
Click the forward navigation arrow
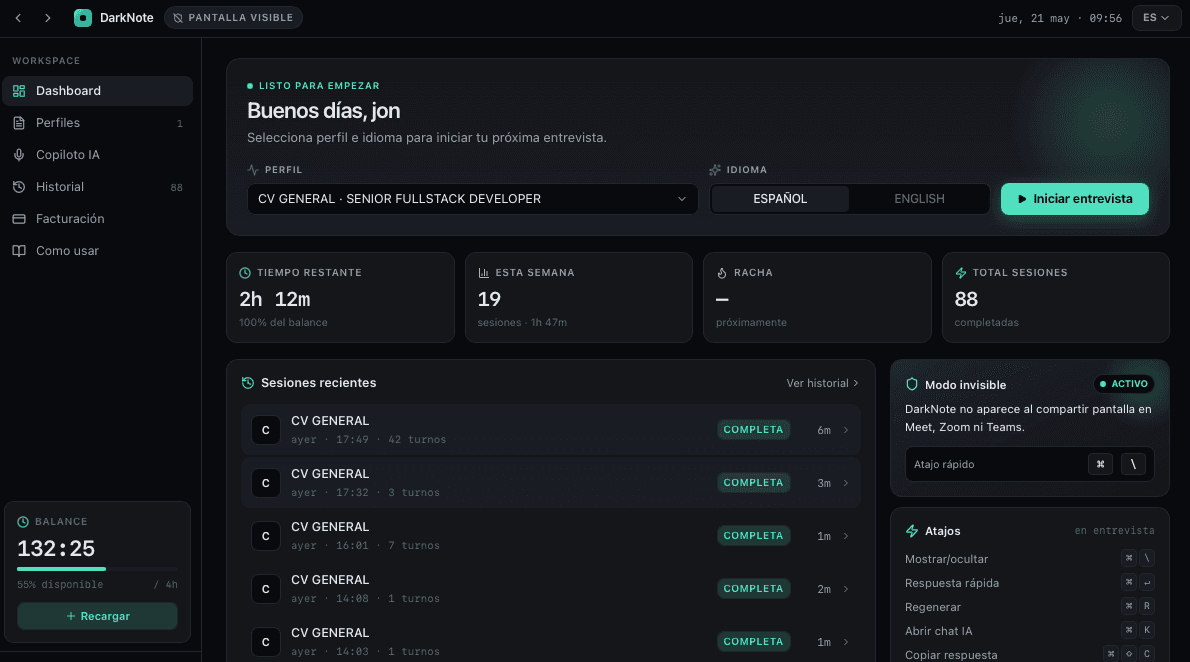tap(48, 17)
